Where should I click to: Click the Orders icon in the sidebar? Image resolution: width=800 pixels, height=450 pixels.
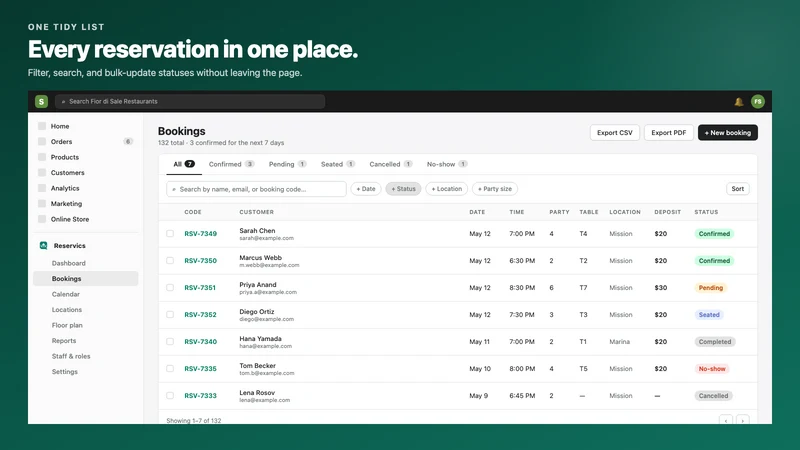point(42,141)
